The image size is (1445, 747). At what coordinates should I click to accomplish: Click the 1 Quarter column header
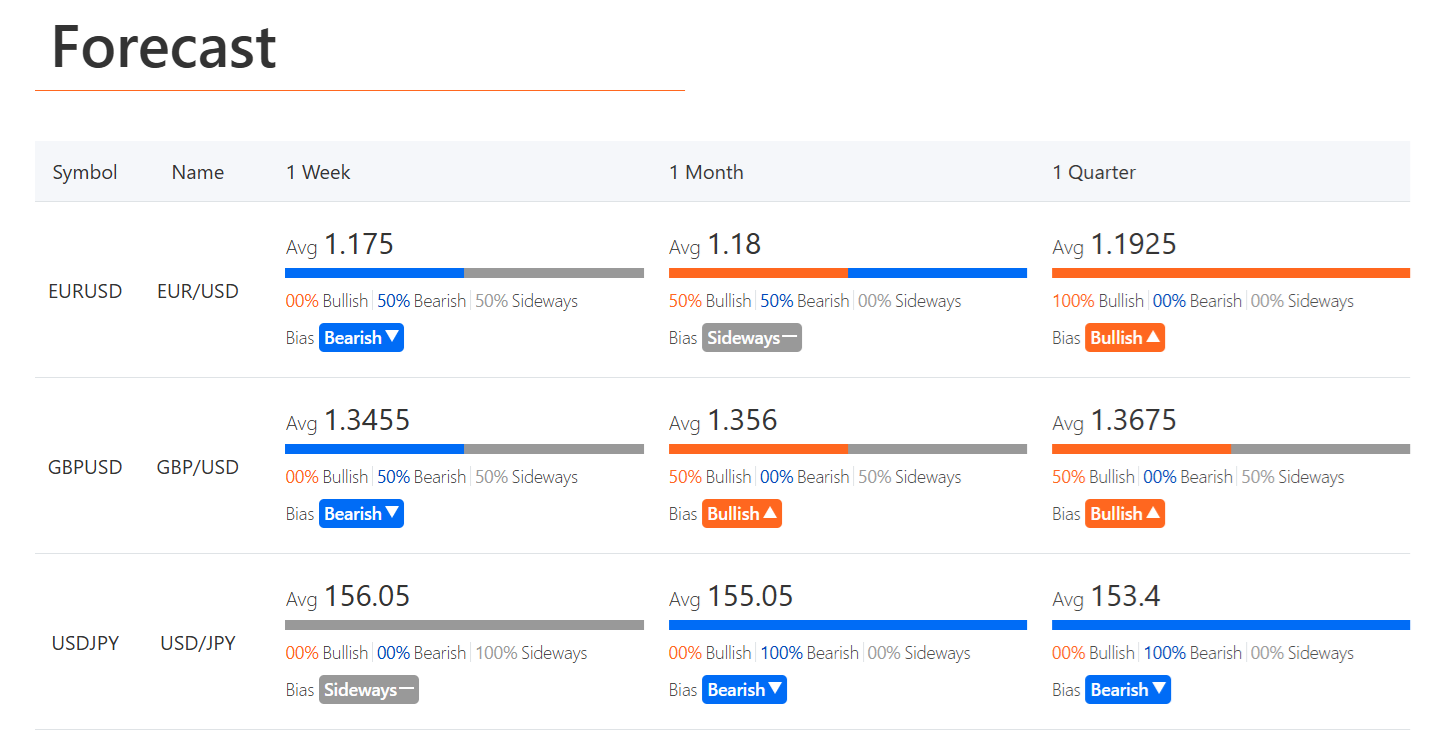click(x=1094, y=172)
